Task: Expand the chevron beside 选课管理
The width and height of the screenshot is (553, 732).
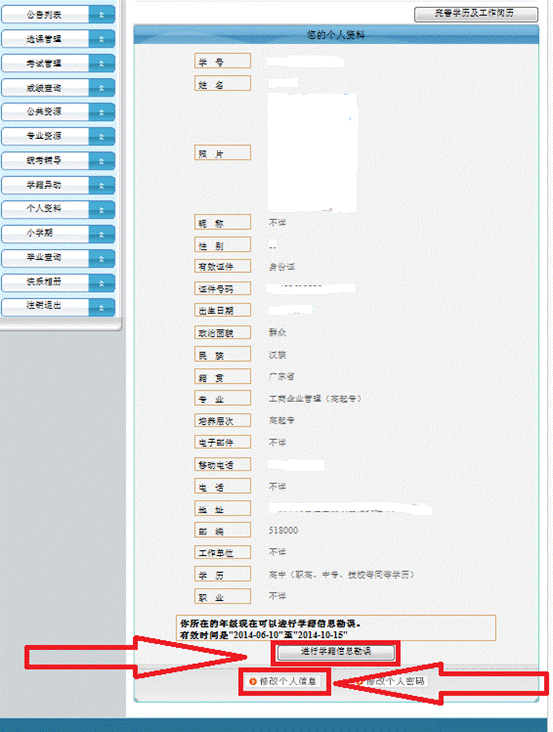Action: coord(102,39)
